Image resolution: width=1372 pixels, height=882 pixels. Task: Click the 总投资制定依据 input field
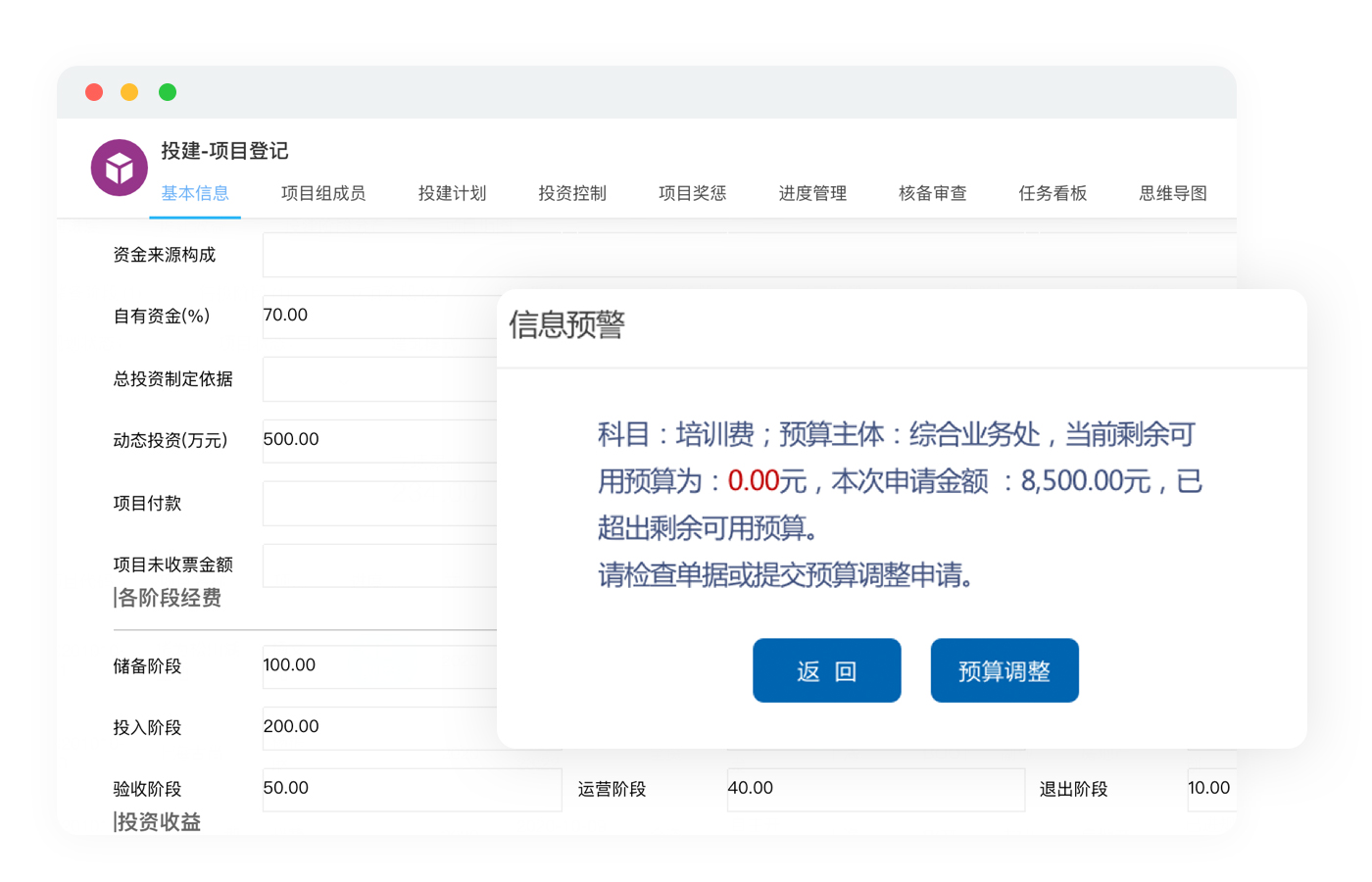tap(380, 379)
